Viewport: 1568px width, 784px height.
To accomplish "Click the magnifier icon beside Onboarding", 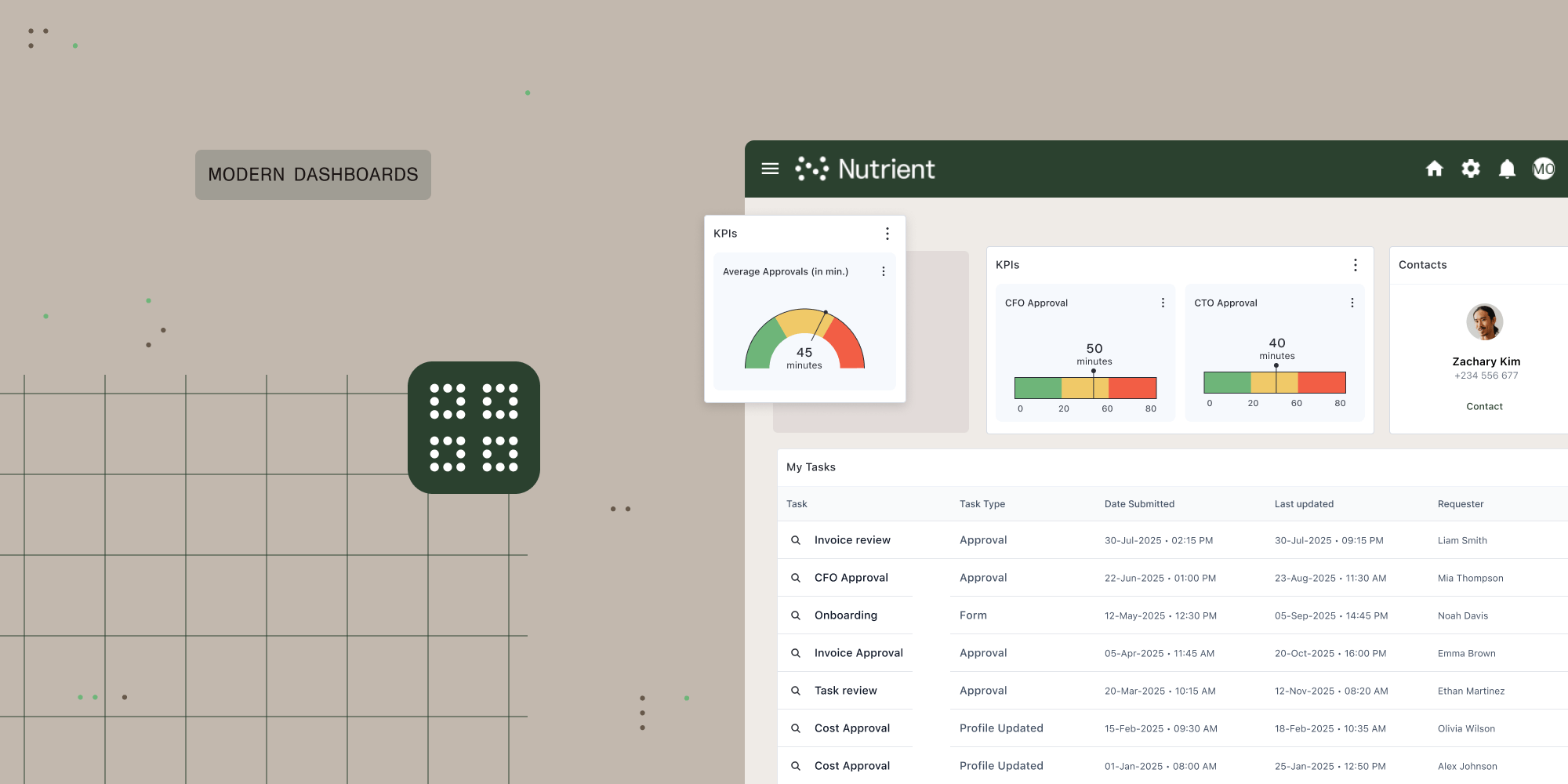I will coord(795,615).
